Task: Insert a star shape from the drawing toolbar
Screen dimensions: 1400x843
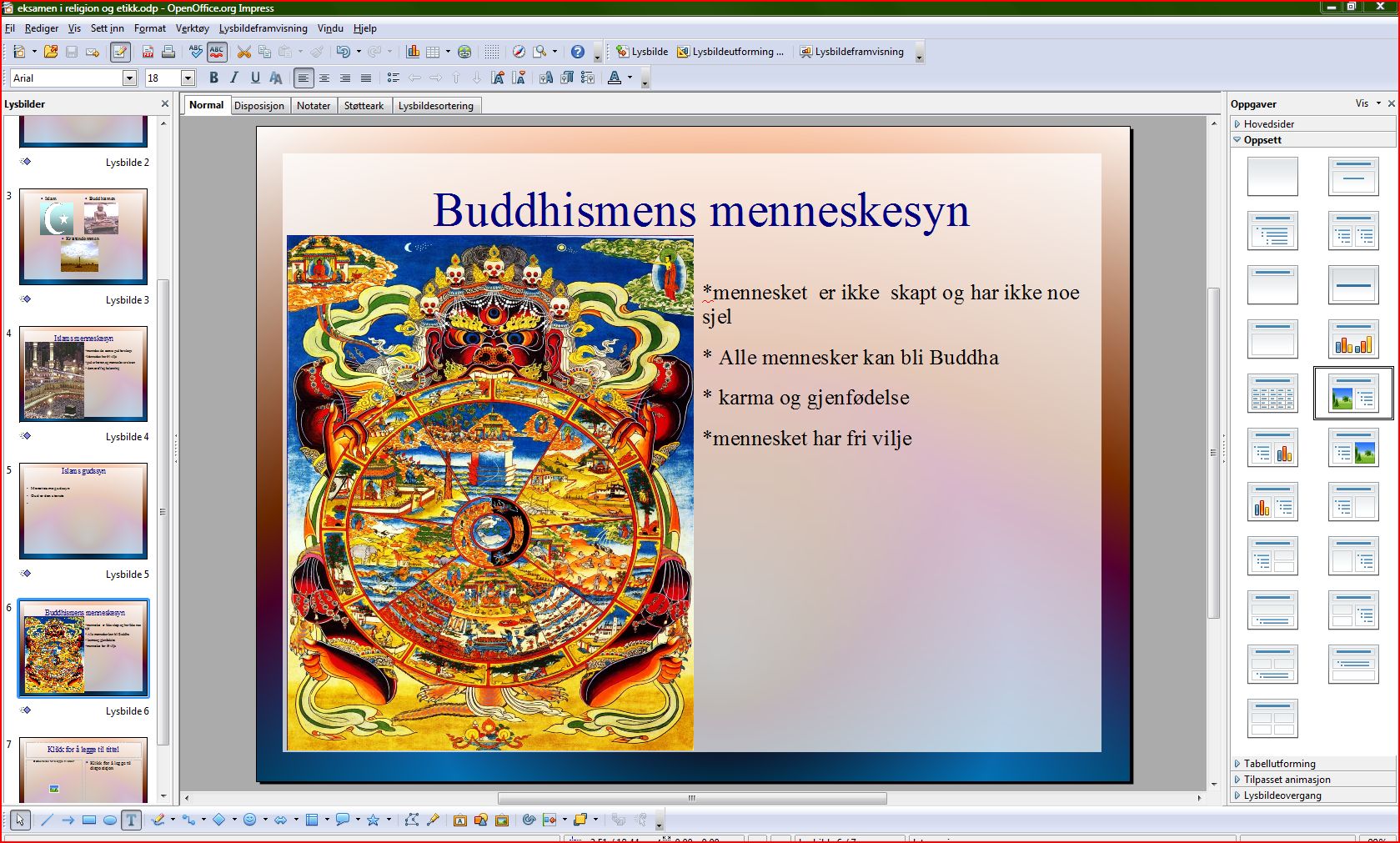Action: pyautogui.click(x=373, y=820)
